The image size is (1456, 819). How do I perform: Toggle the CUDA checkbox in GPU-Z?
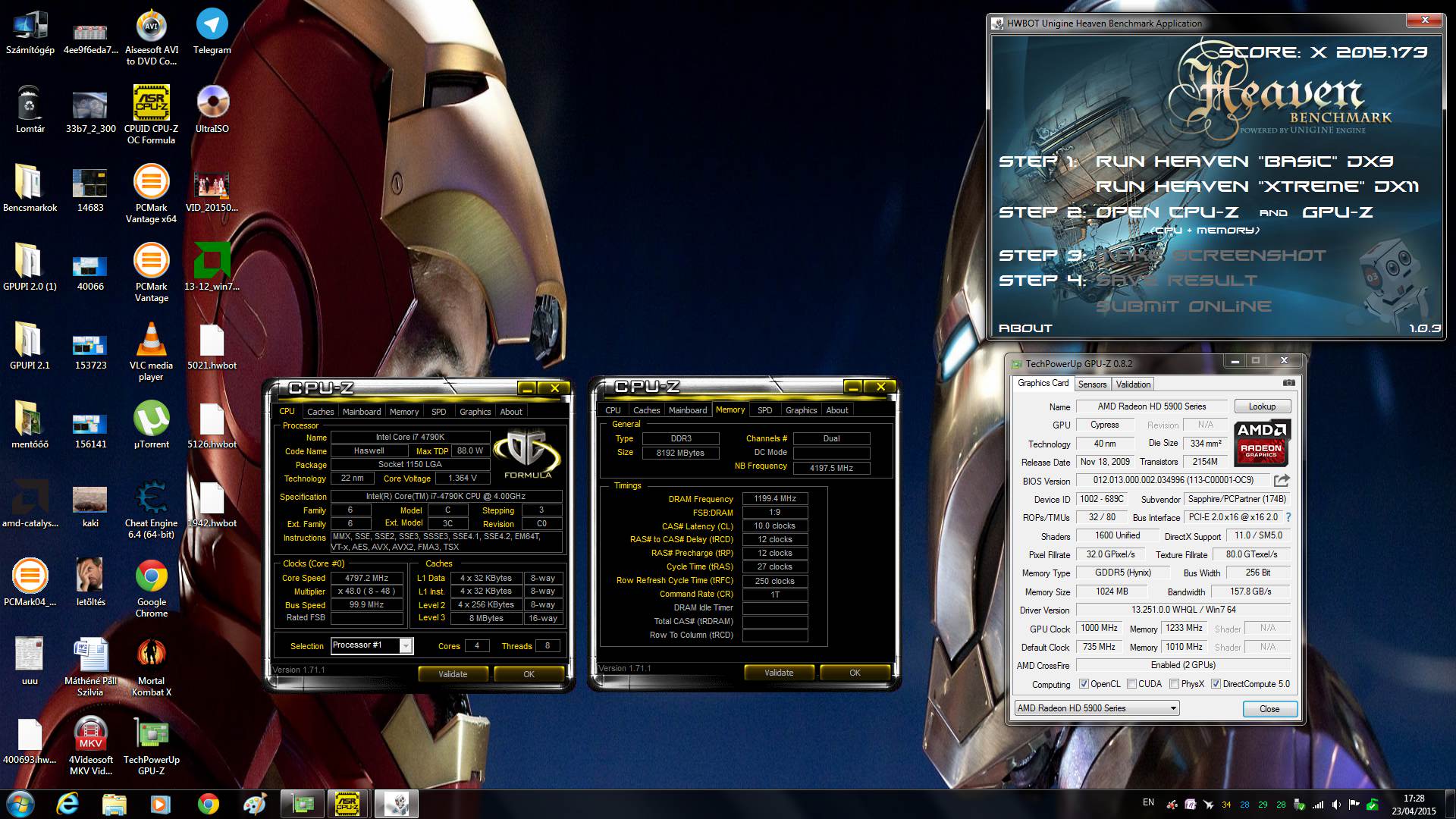point(1131,684)
